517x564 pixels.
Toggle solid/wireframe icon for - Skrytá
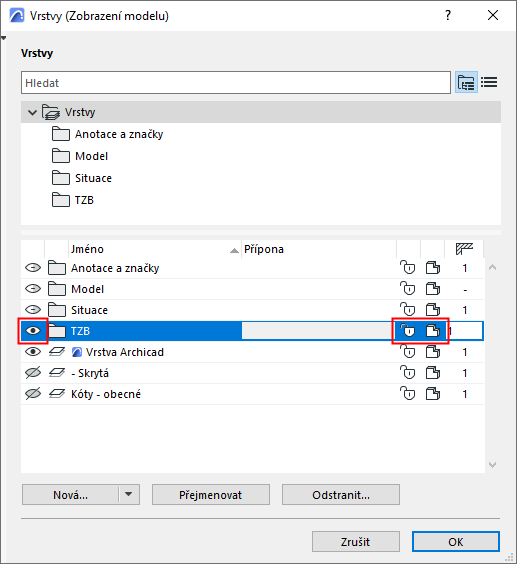click(432, 373)
